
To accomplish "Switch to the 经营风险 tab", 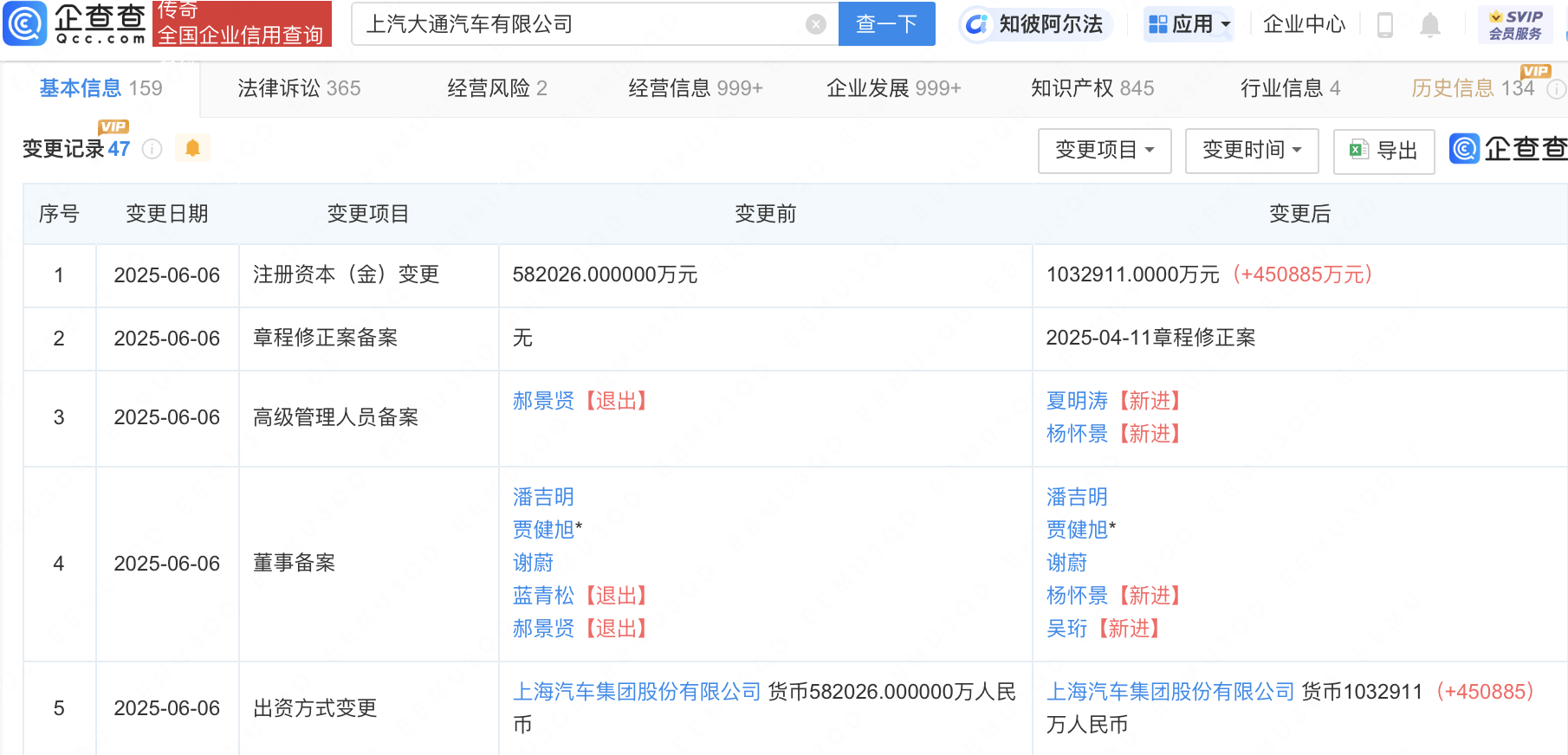I will click(x=497, y=88).
